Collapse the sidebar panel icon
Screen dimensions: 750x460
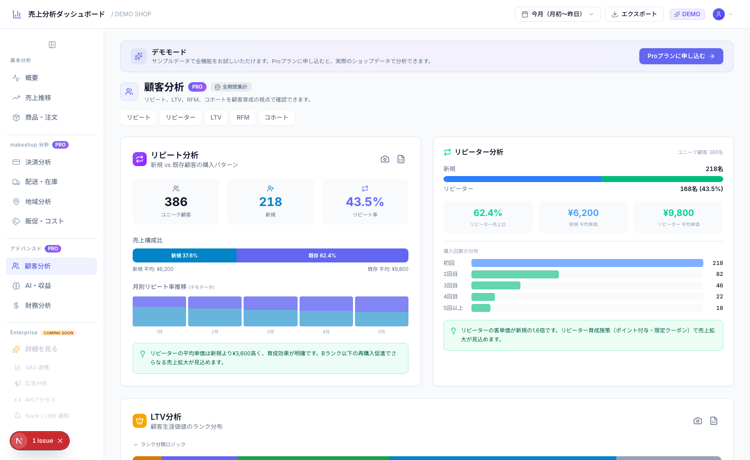(52, 44)
